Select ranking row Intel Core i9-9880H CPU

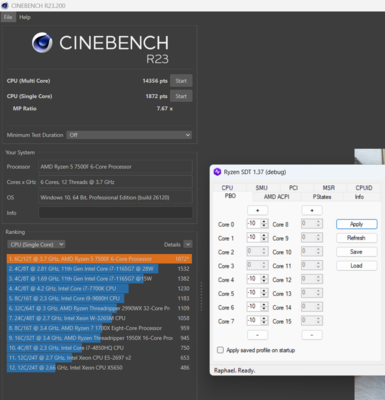(99, 298)
